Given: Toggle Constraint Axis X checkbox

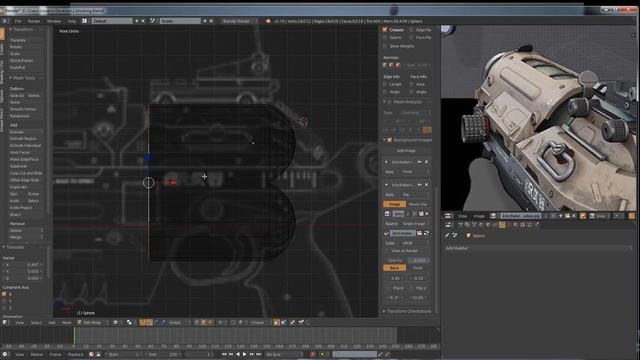Looking at the screenshot, I should coord(4,294).
